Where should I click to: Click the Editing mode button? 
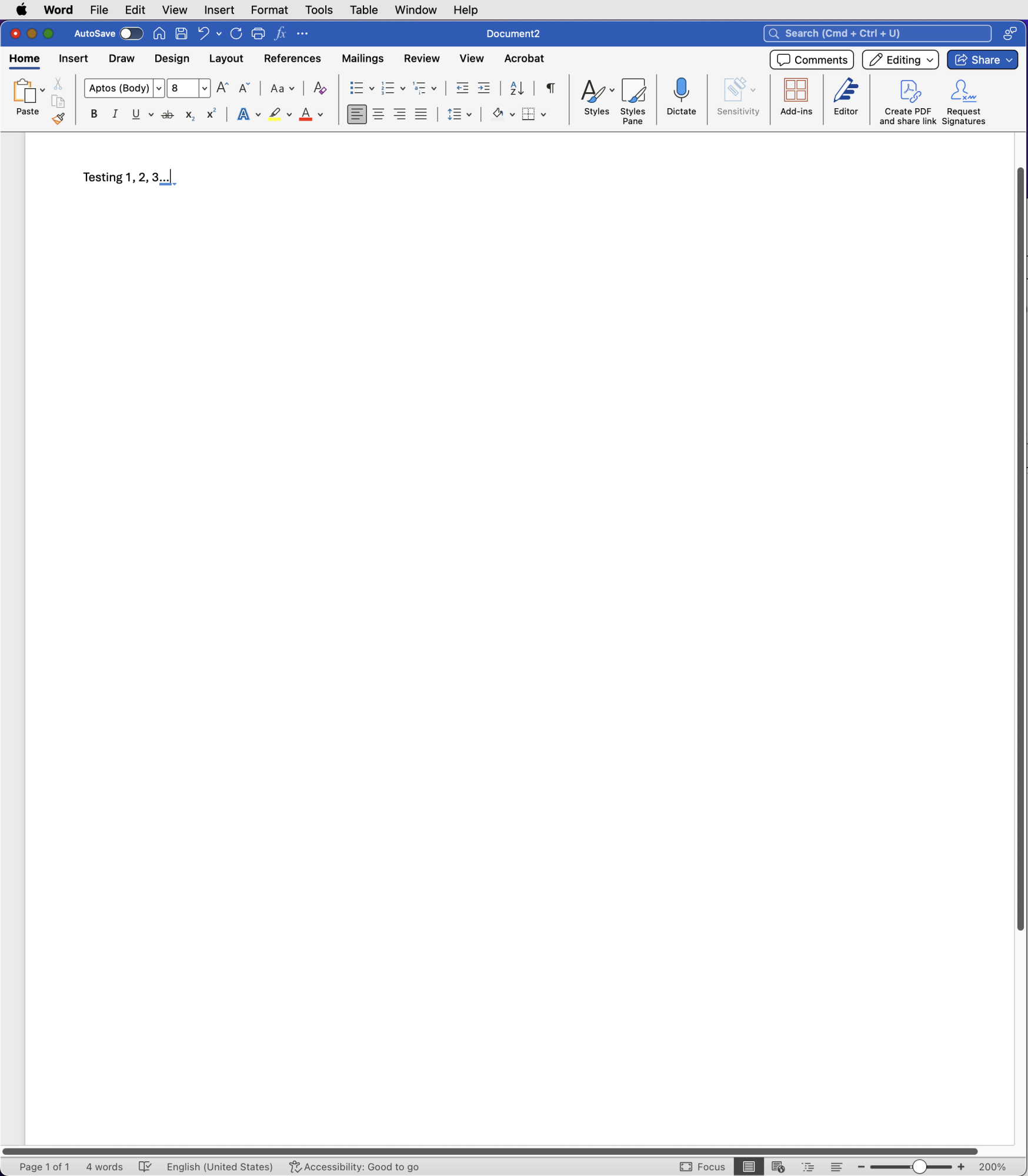point(900,59)
